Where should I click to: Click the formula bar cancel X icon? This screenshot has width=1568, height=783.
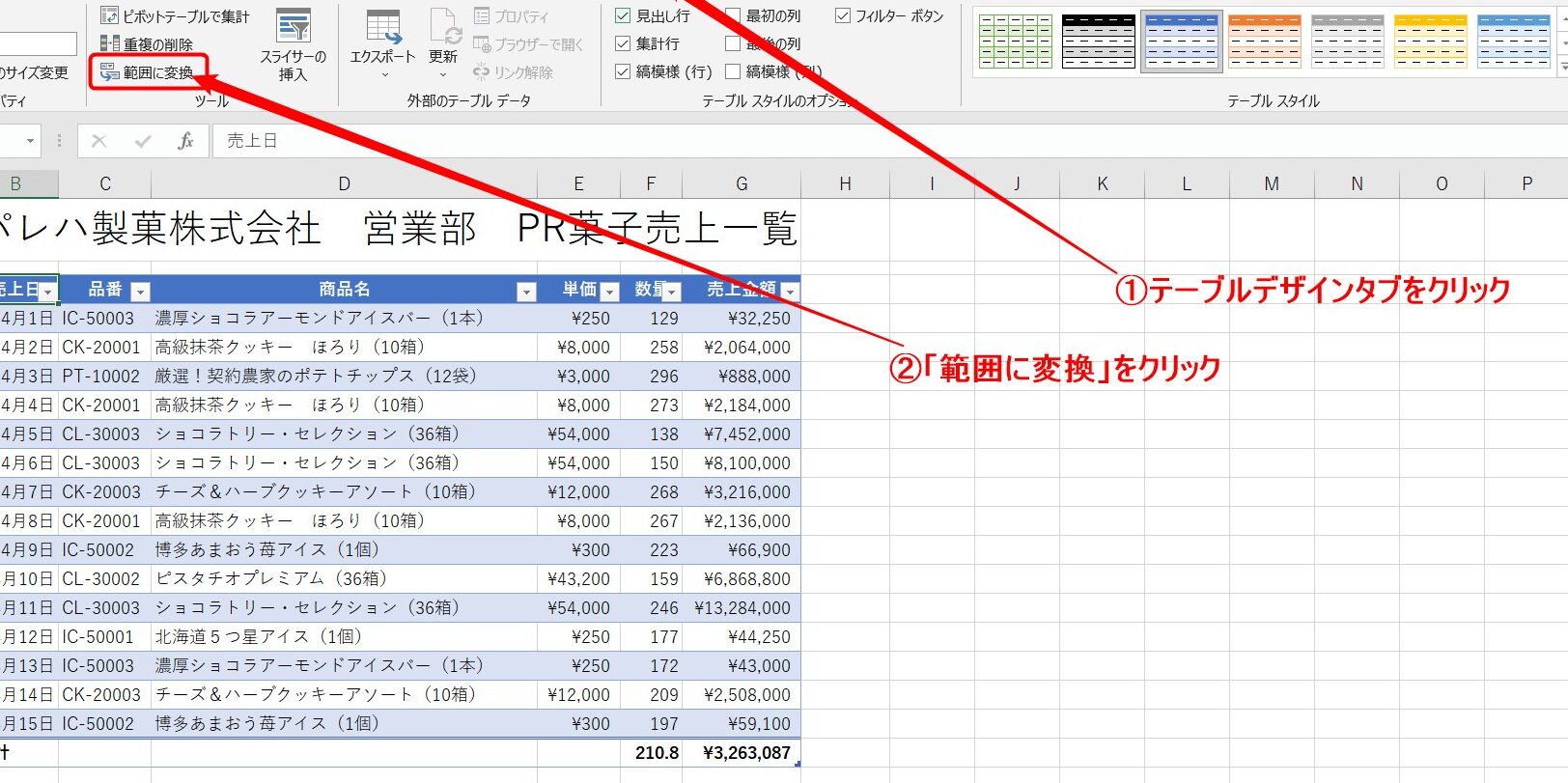[98, 141]
